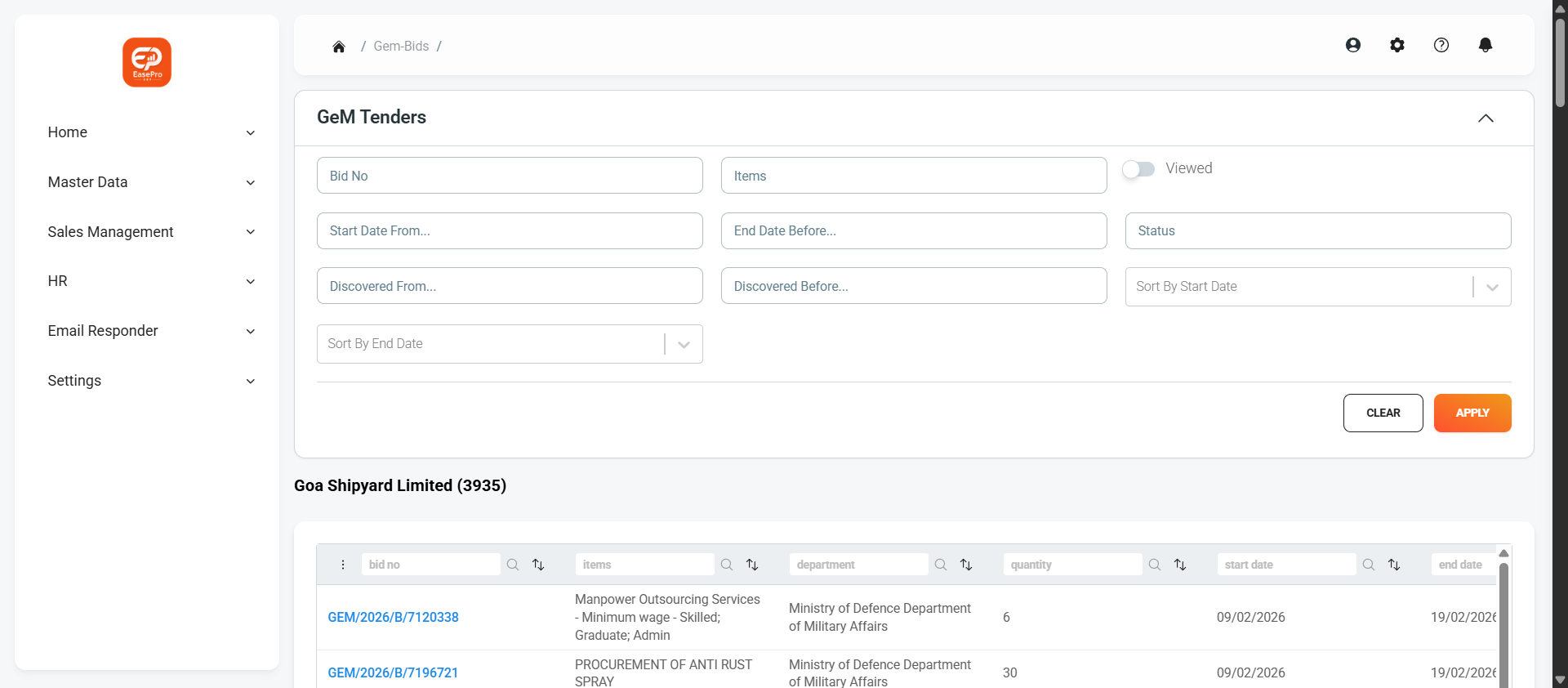Click start date 09/02/2026 for bid 7120338
The height and width of the screenshot is (688, 1568).
[1251, 618]
